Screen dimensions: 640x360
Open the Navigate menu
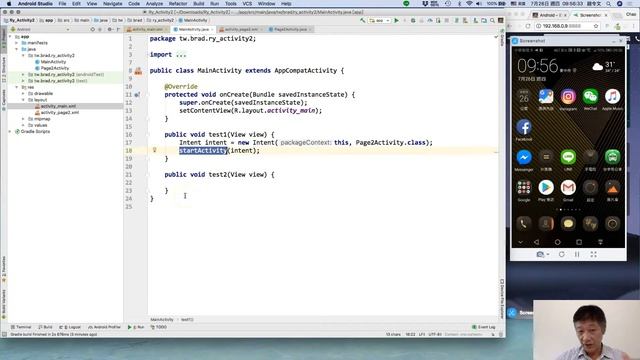pos(113,4)
